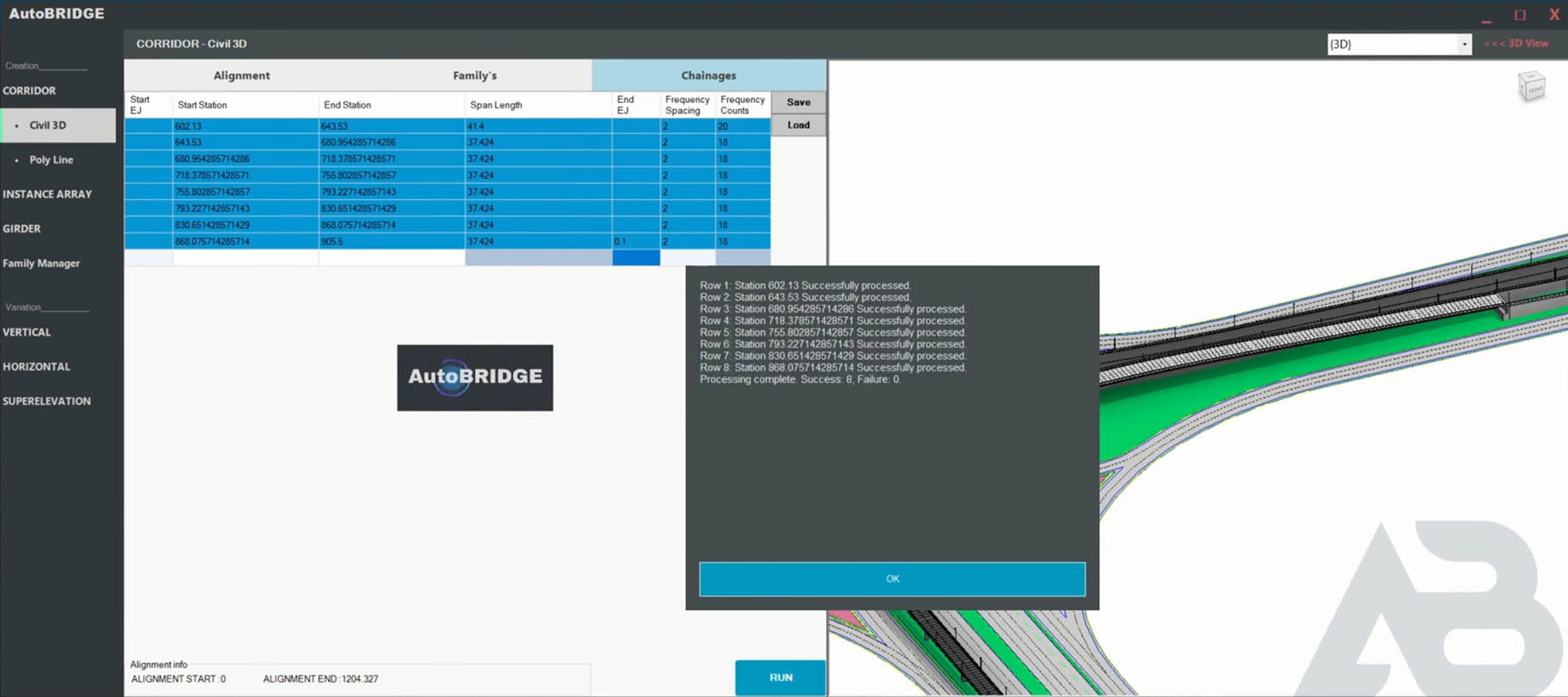Image resolution: width=1568 pixels, height=697 pixels.
Task: Select end station cell 905.5
Action: 392,242
